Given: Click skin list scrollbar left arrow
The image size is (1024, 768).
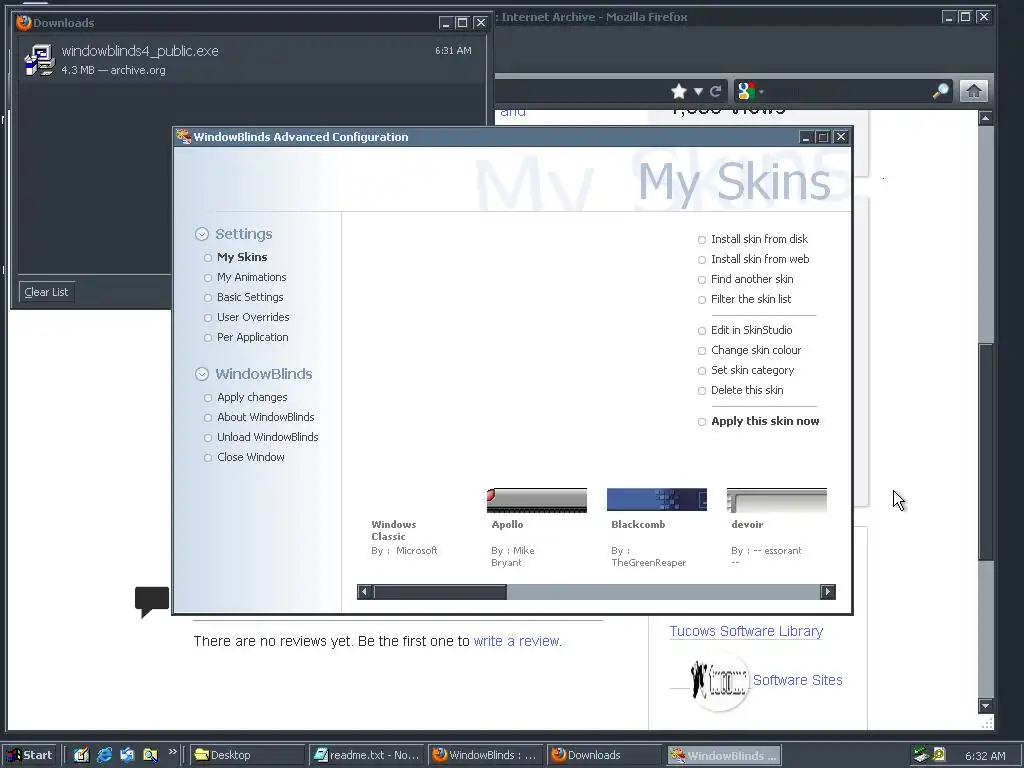Looking at the screenshot, I should pos(365,592).
